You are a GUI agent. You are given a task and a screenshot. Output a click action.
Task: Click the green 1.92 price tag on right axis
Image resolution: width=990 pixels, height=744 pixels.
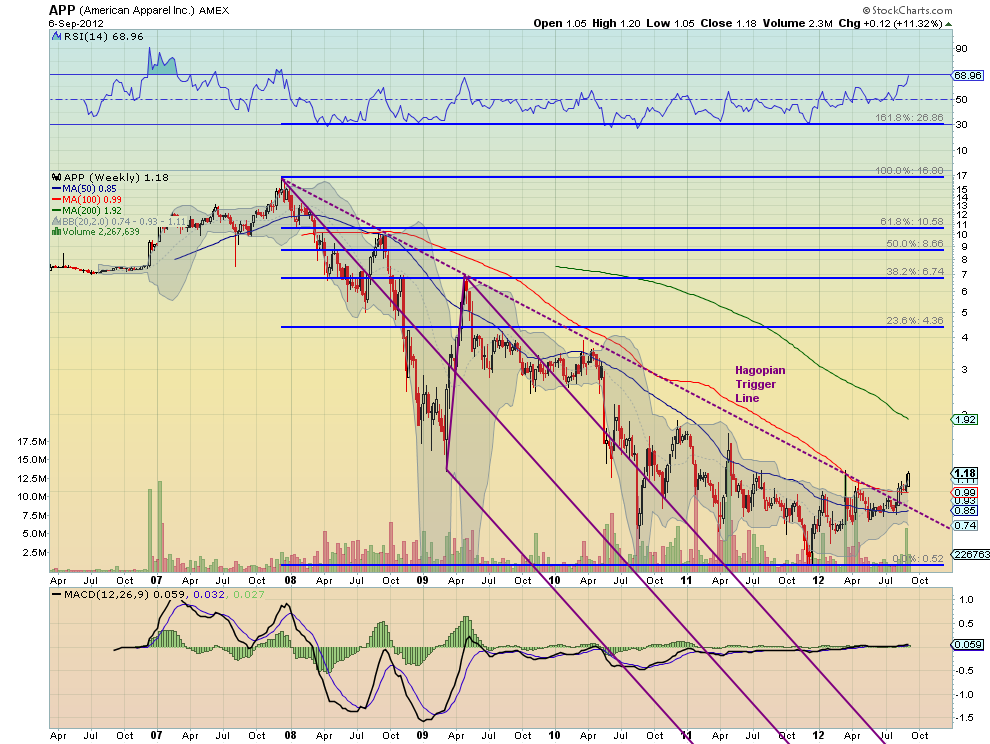coord(966,419)
